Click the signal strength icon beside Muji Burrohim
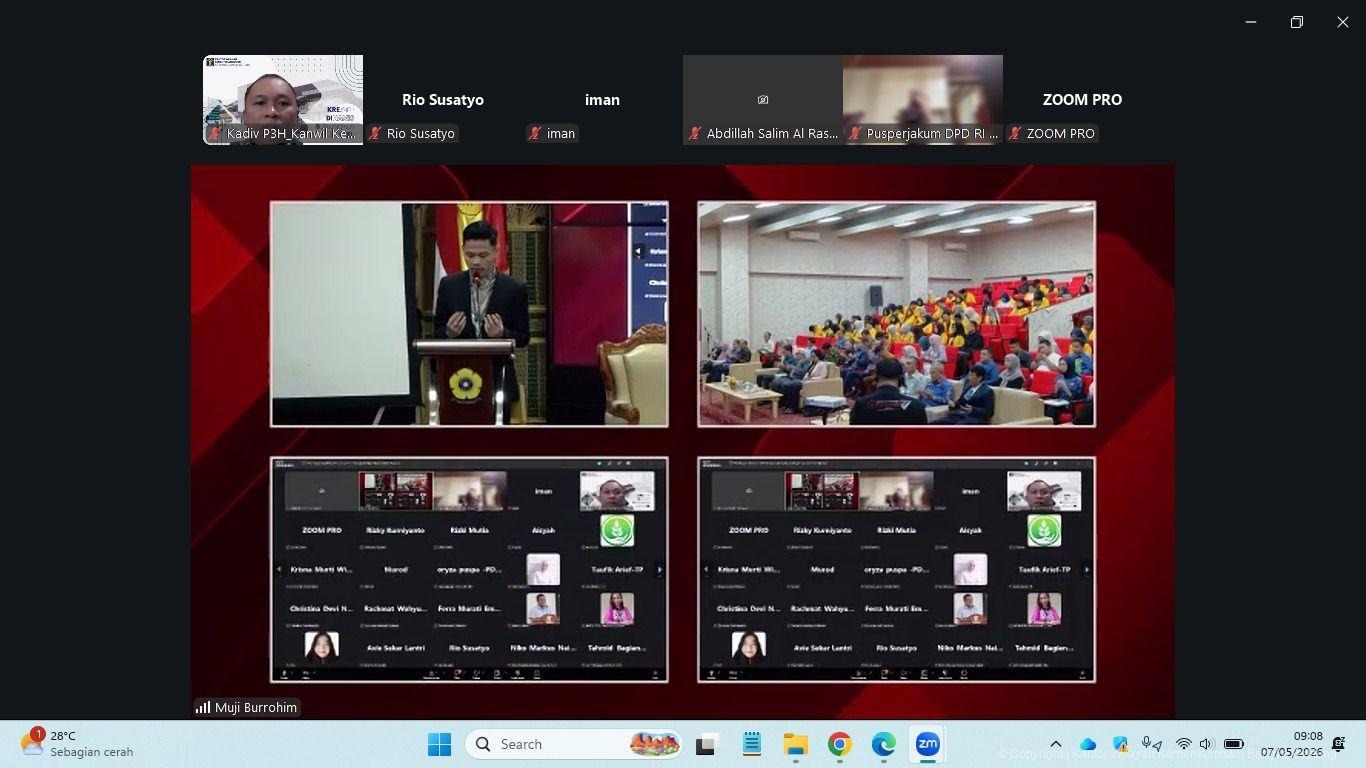 tap(203, 707)
